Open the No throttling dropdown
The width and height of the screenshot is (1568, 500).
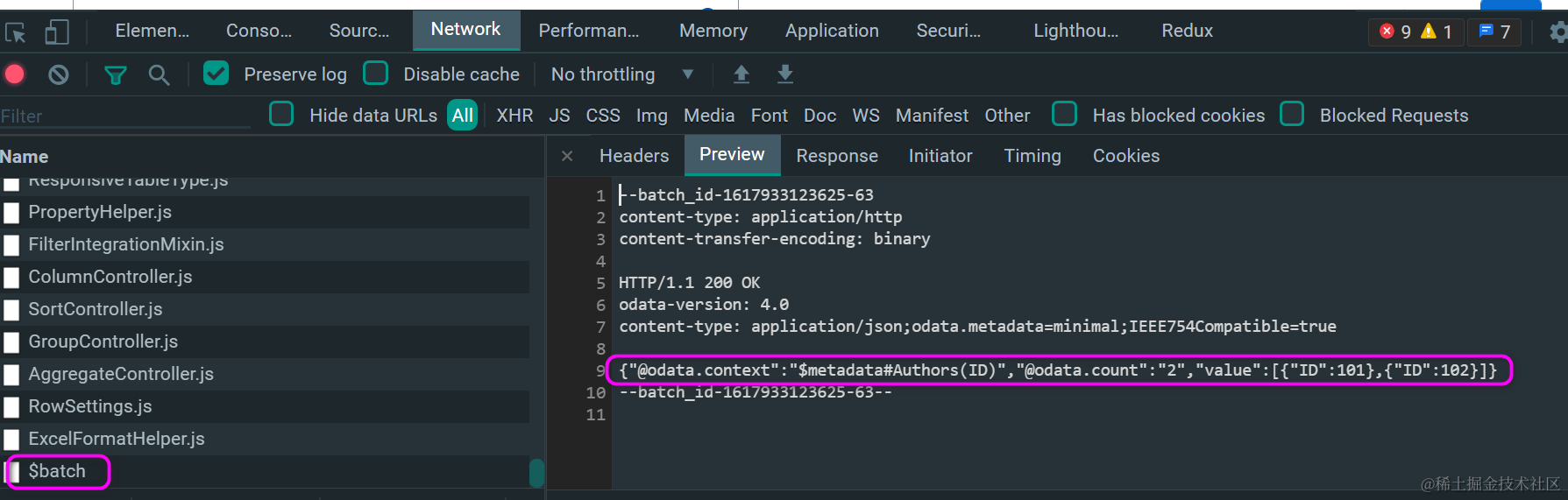click(x=621, y=74)
